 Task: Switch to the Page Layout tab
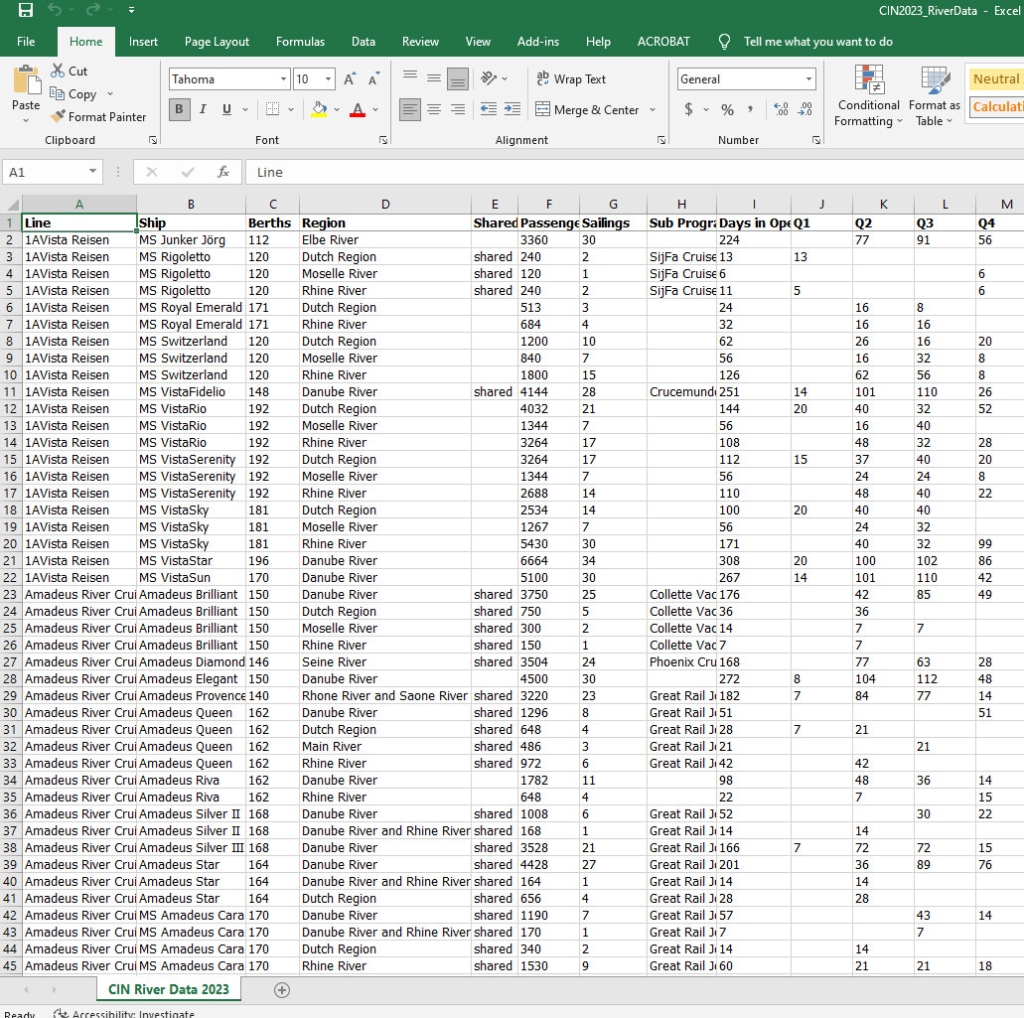[x=217, y=42]
